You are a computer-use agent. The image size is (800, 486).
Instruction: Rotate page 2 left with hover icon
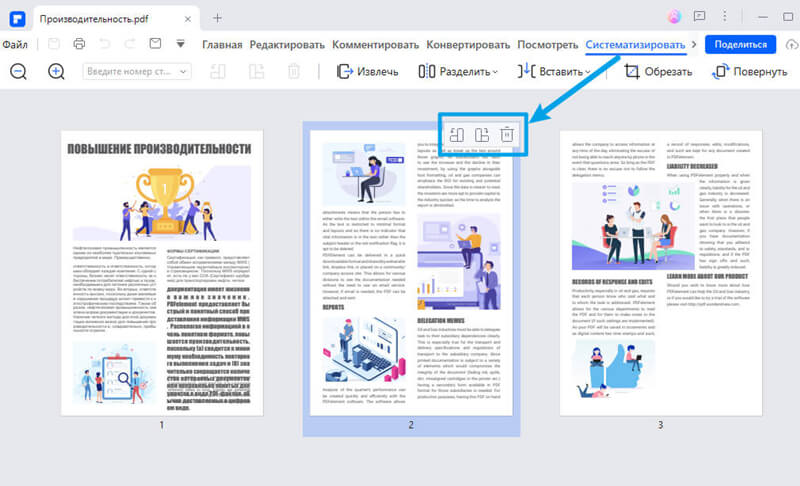coord(456,133)
